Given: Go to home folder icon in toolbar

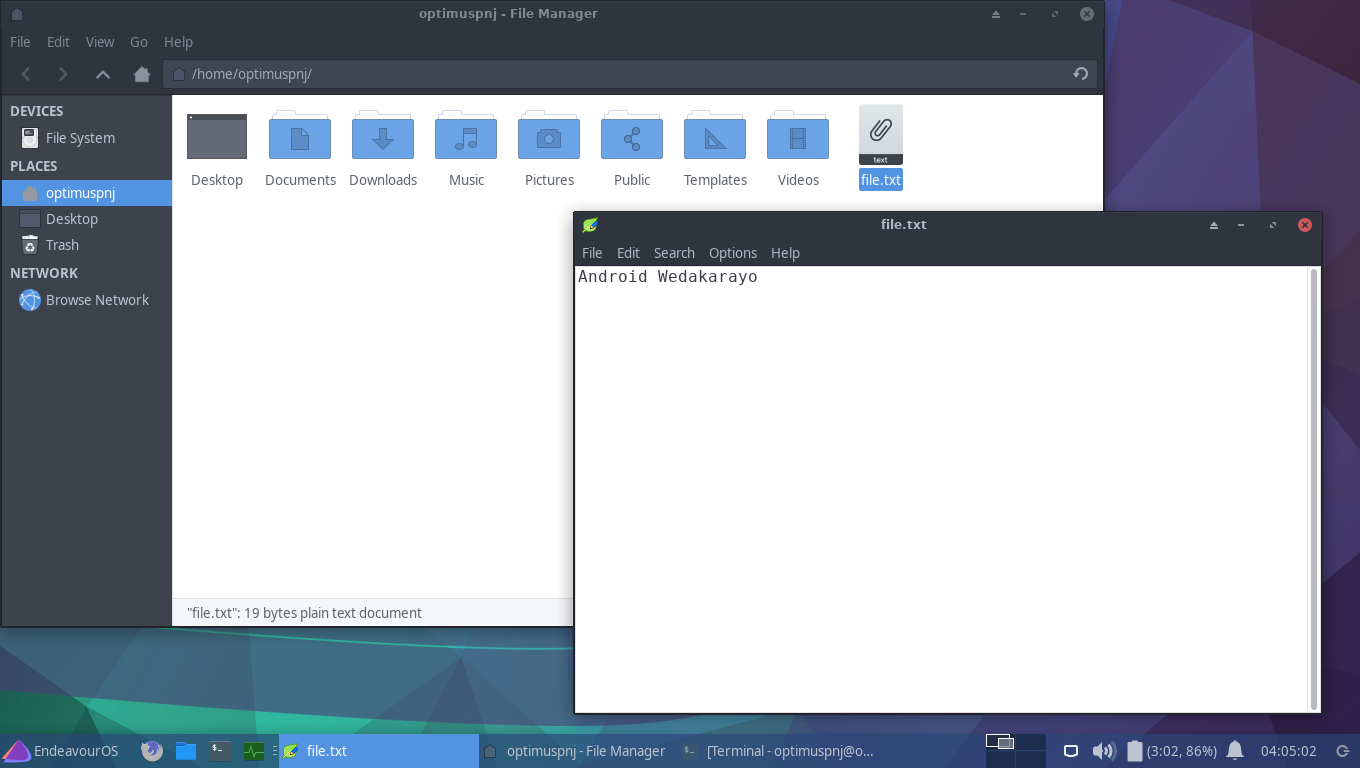Looking at the screenshot, I should tap(142, 74).
